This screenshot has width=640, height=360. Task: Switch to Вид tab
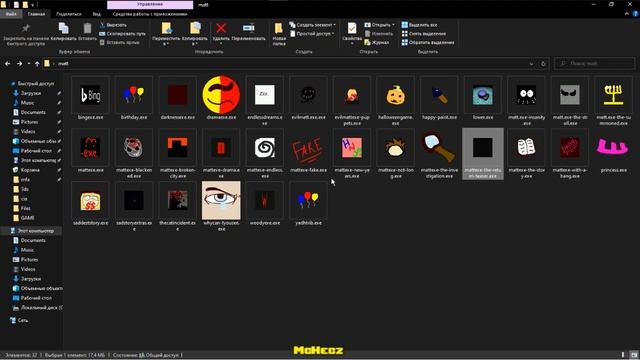97,14
